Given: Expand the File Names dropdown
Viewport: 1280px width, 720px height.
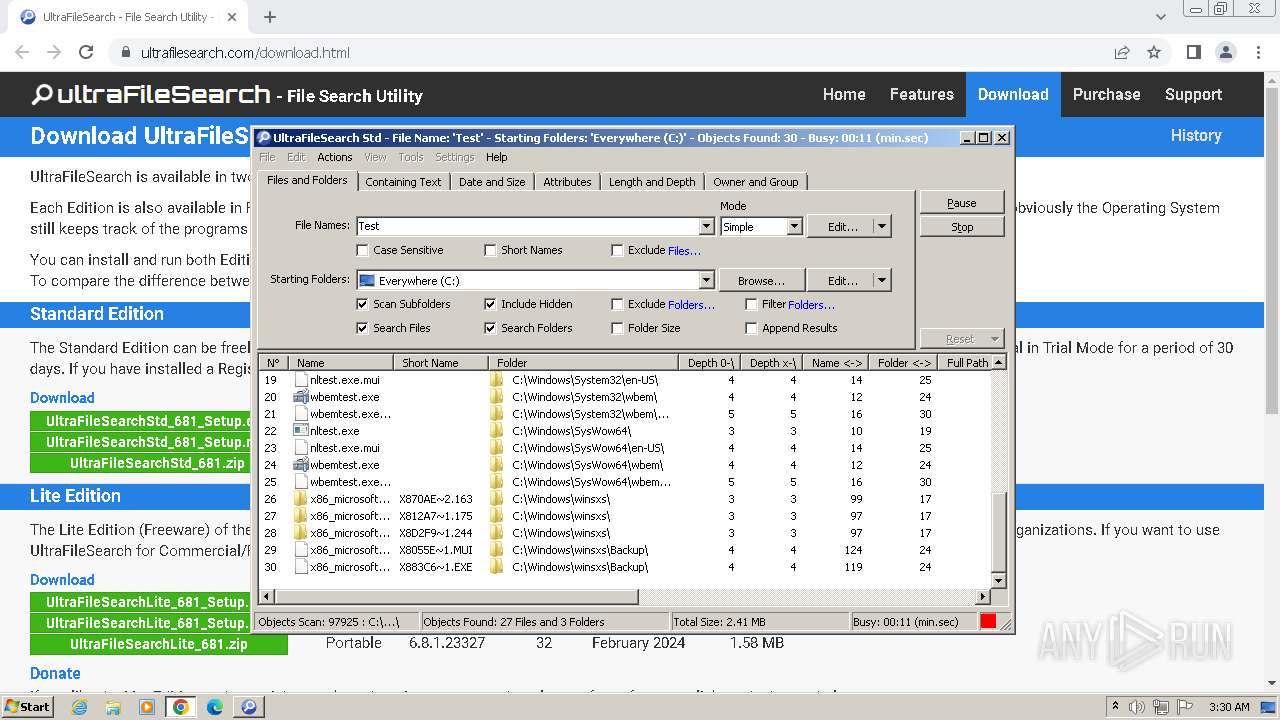Looking at the screenshot, I should (706, 227).
